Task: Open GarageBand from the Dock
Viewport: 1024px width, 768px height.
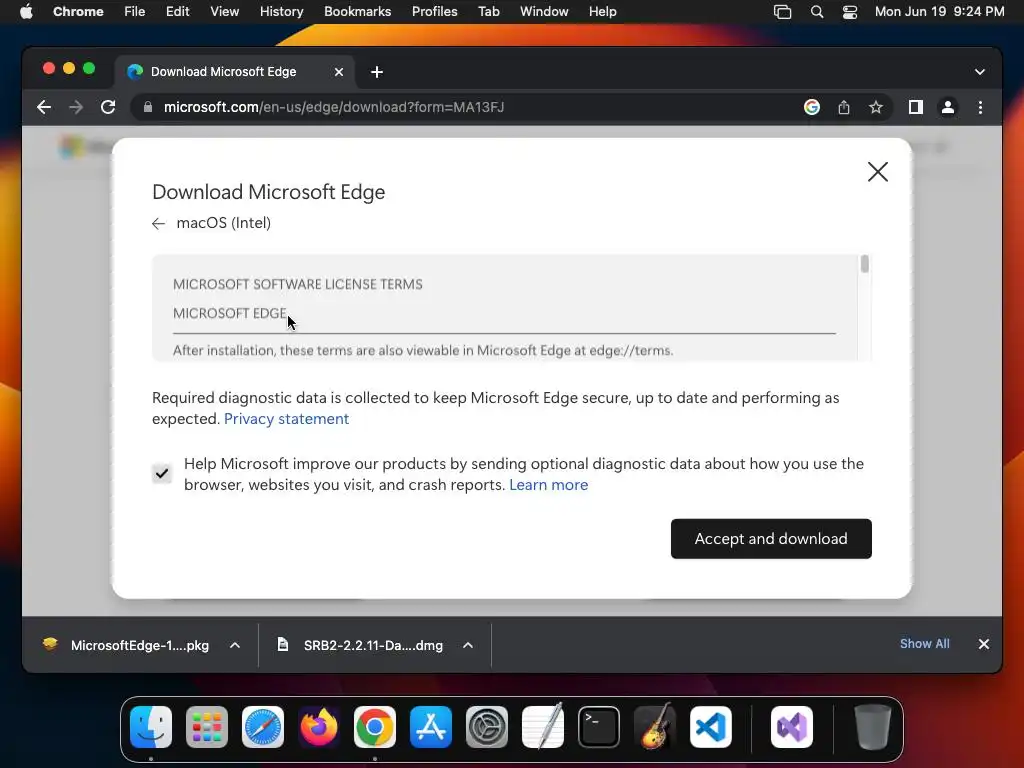Action: pos(655,727)
